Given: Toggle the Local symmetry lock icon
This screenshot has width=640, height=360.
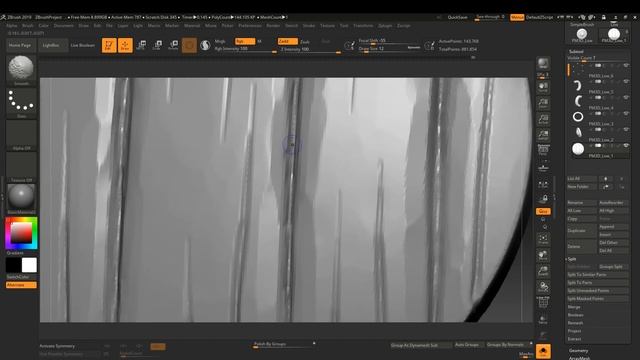Looking at the screenshot, I should pyautogui.click(x=543, y=199).
